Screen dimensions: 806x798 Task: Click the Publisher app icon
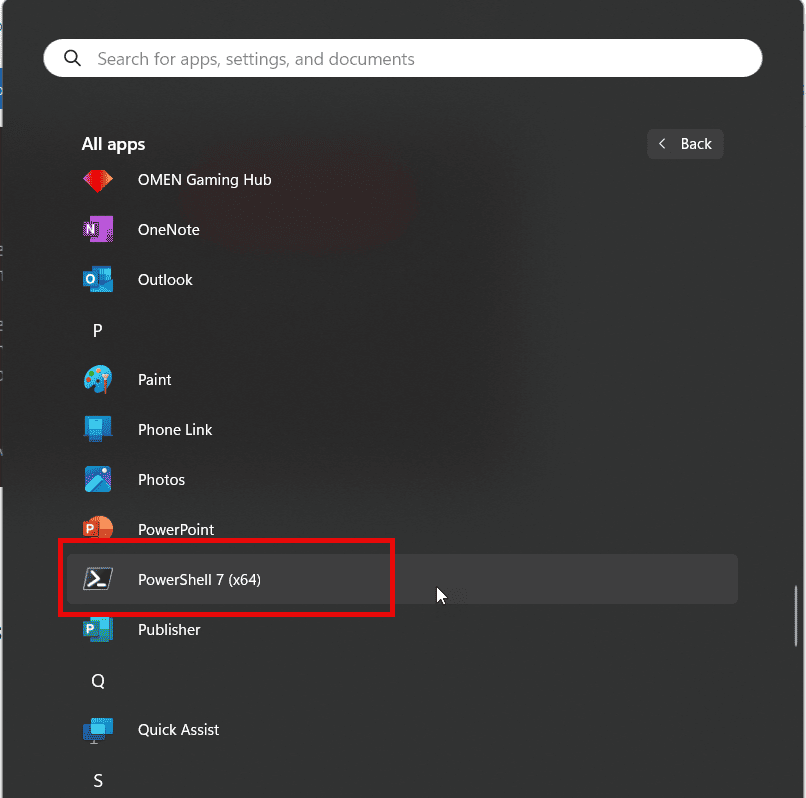point(98,629)
